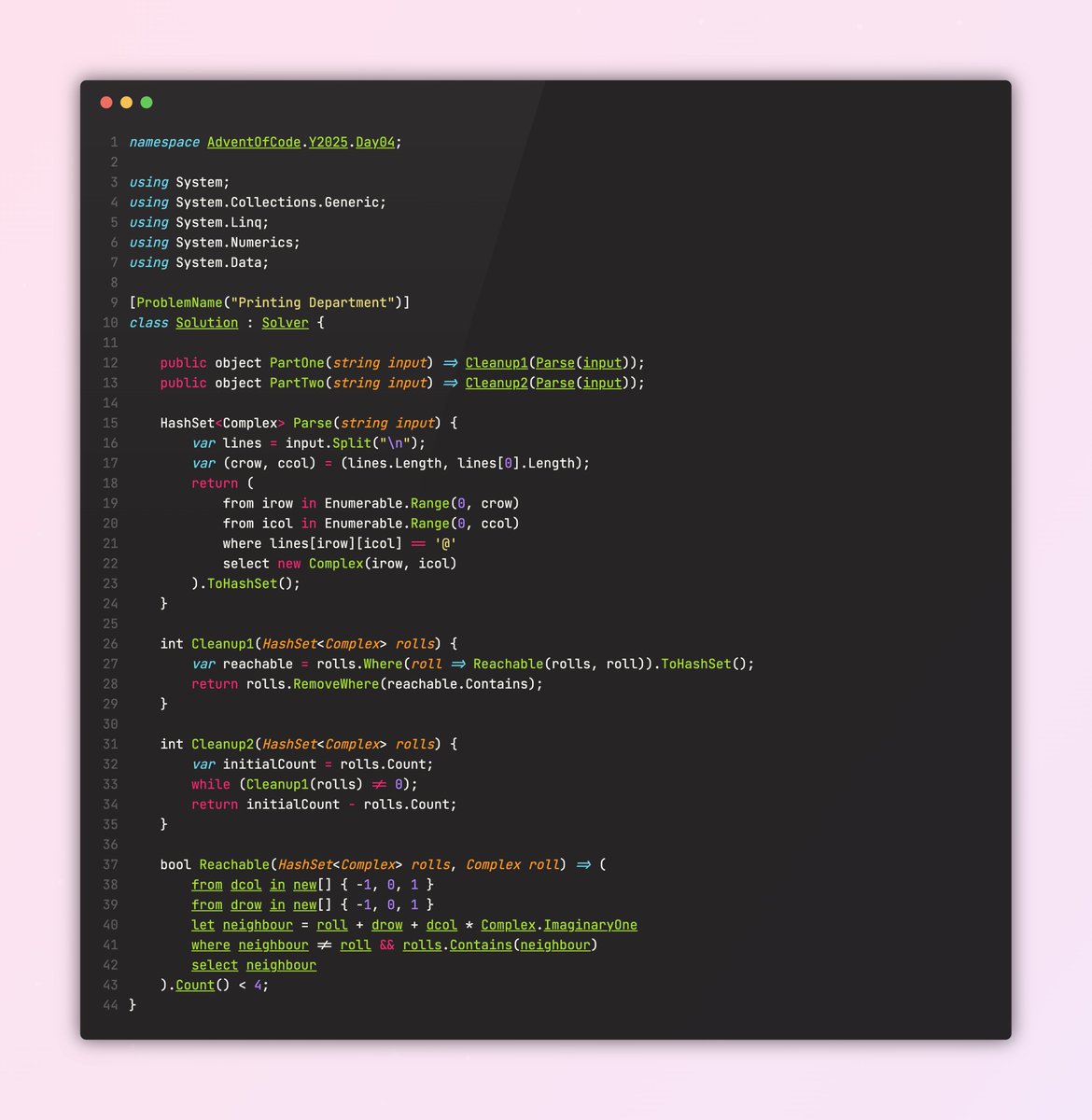Open the Cleanup1 method reference on line 12

(x=496, y=362)
